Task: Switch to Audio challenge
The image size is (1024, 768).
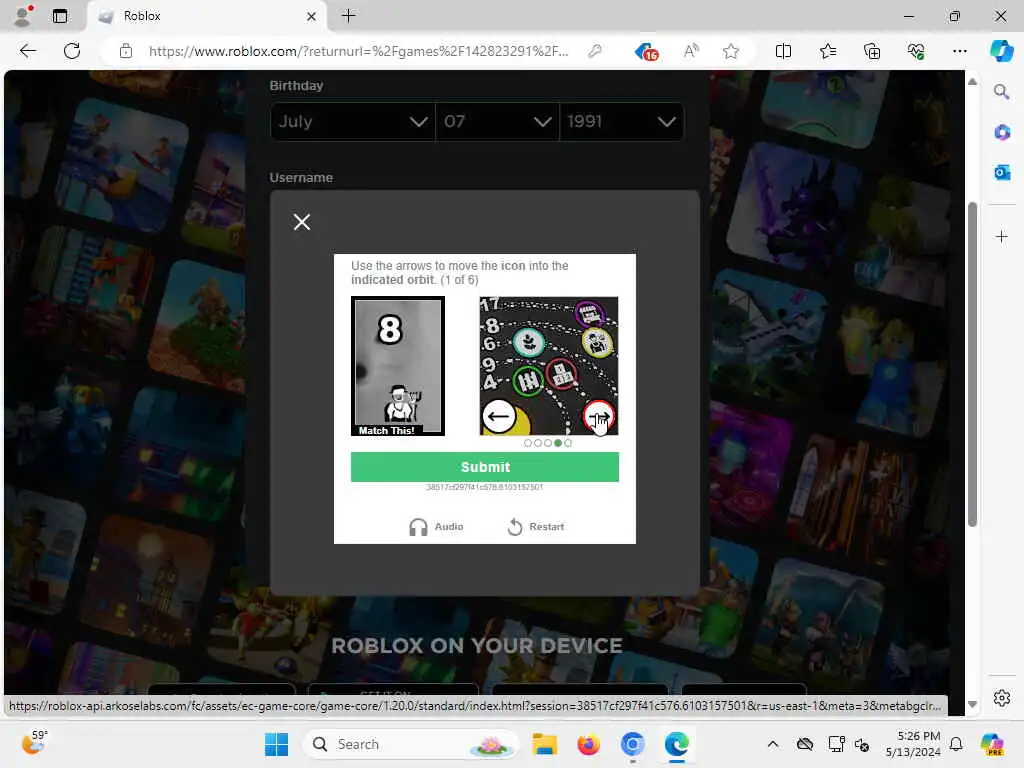Action: (436, 526)
